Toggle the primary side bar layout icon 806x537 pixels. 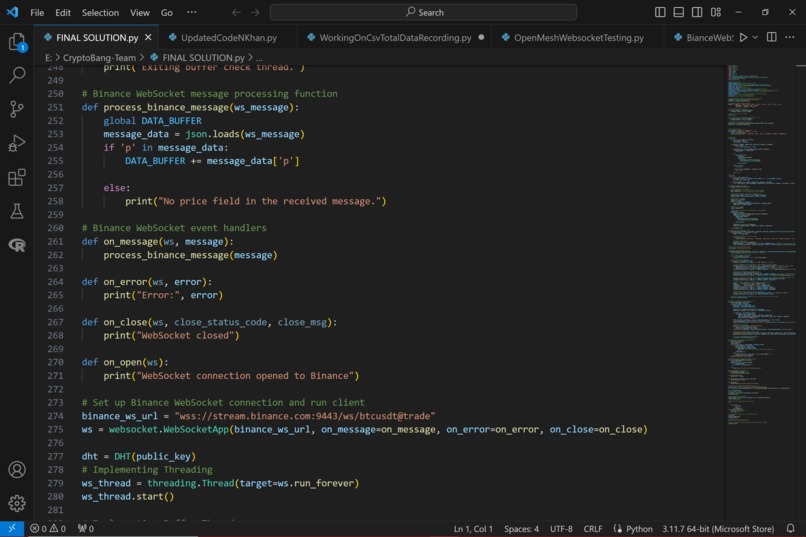point(660,12)
